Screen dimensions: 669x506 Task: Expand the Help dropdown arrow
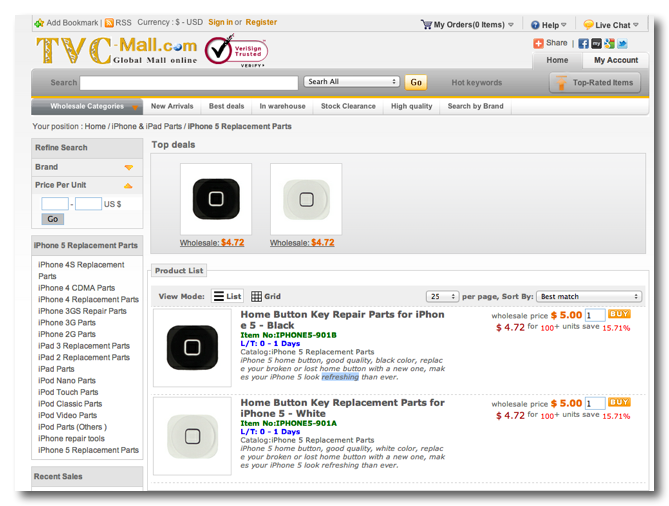coord(564,25)
